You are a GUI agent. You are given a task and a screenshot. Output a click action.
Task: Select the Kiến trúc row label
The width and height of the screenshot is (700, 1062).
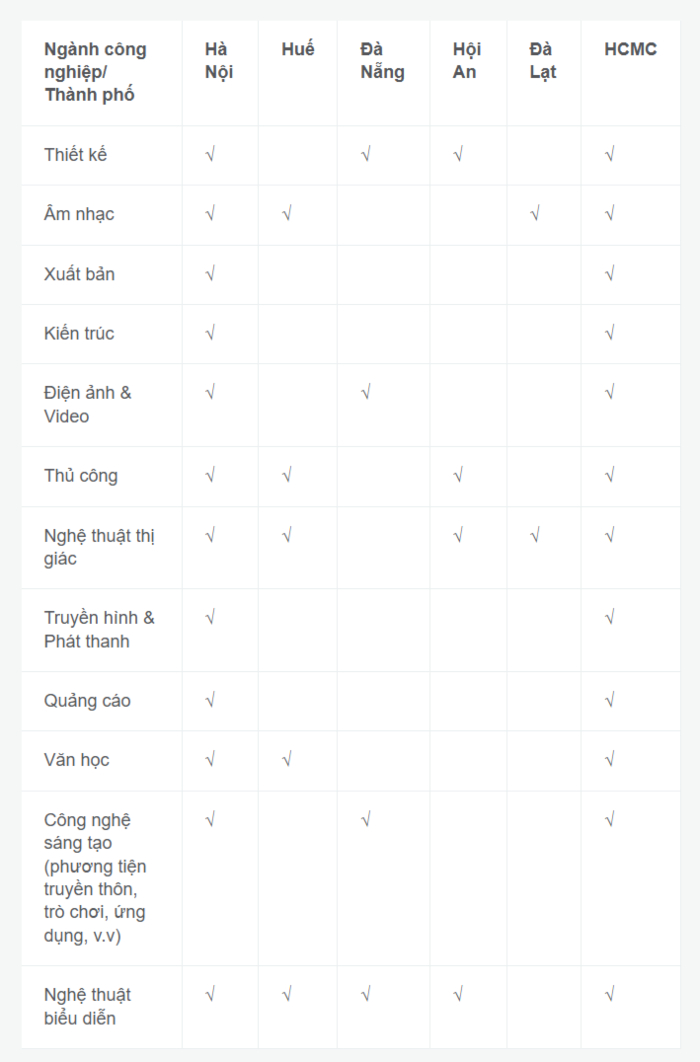click(x=79, y=333)
